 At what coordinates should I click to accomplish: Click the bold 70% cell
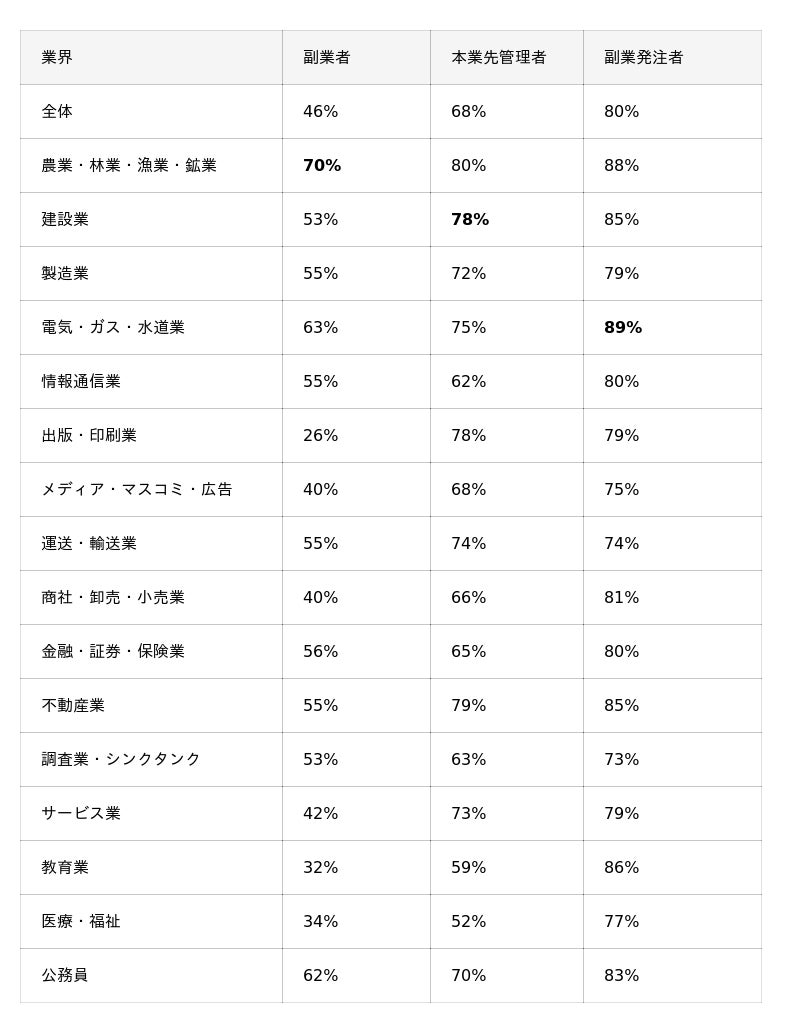click(322, 166)
